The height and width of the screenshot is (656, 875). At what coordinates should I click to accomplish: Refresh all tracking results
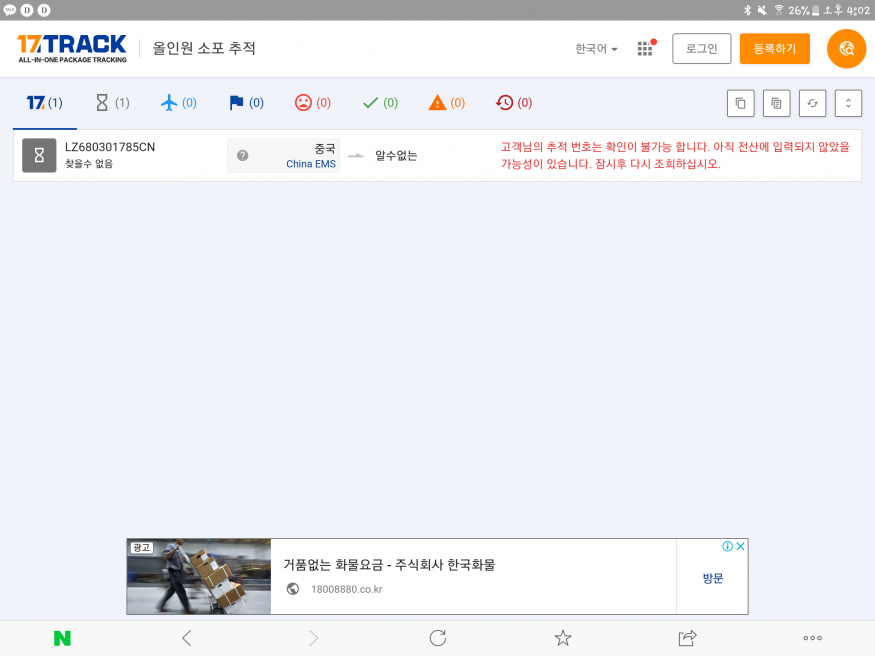click(x=812, y=103)
